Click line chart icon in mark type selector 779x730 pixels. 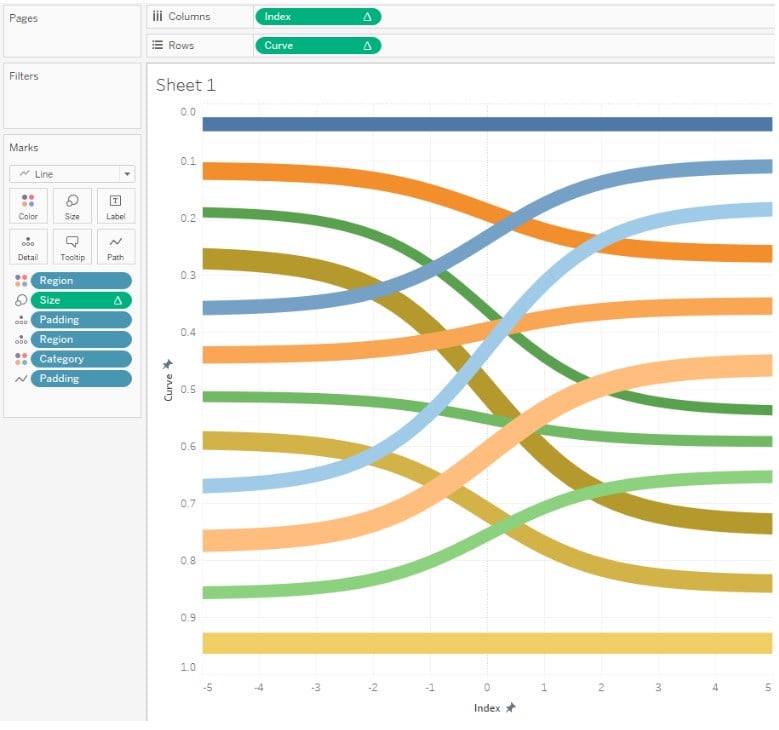(x=24, y=173)
